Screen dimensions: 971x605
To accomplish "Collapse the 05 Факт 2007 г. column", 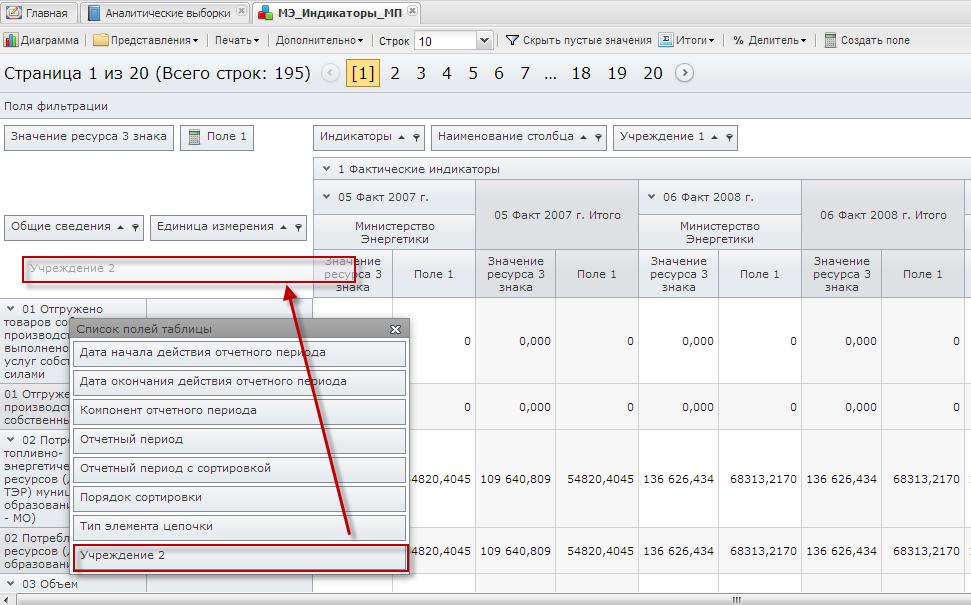I will pos(326,197).
